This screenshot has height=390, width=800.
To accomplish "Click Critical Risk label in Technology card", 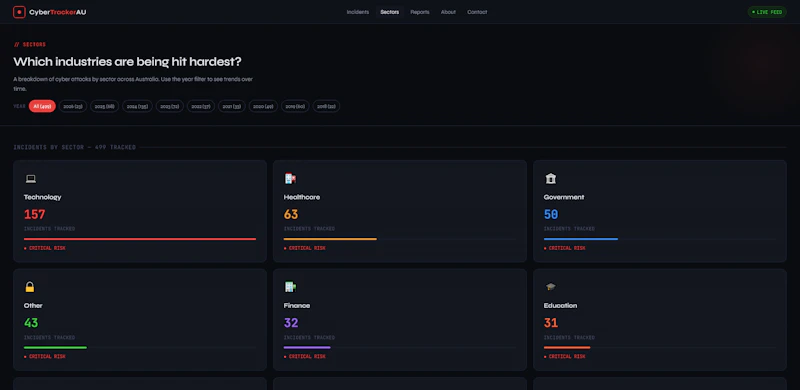I will [x=45, y=248].
